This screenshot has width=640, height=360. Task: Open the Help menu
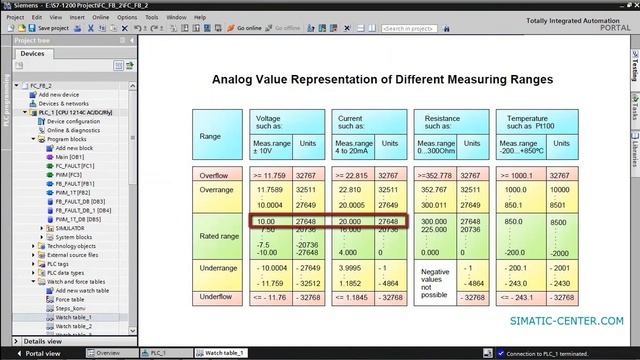[x=200, y=17]
